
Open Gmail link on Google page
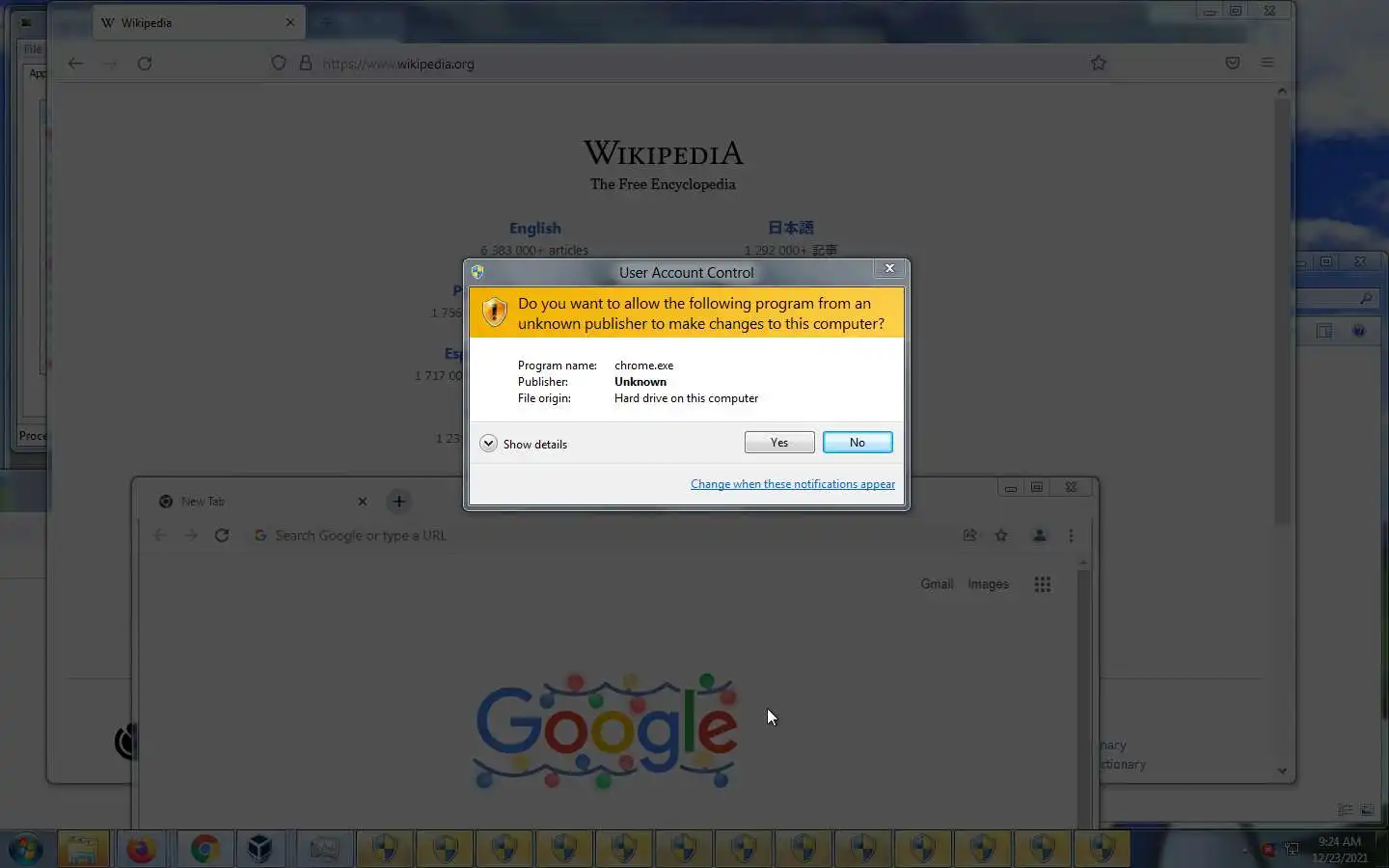click(937, 584)
